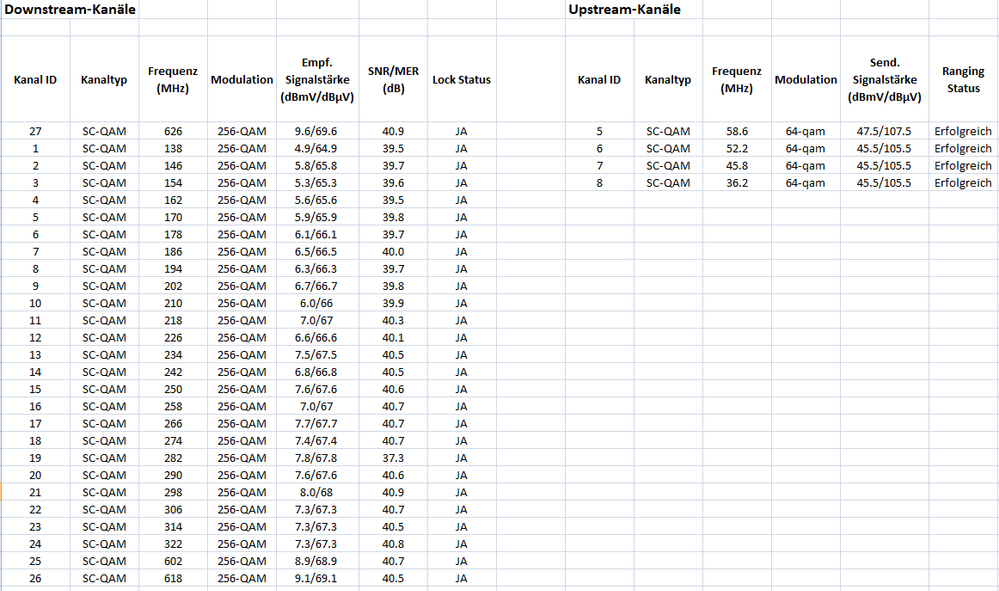
Task: Click the Frequenz (MHz) downstream column header
Action: click(172, 80)
